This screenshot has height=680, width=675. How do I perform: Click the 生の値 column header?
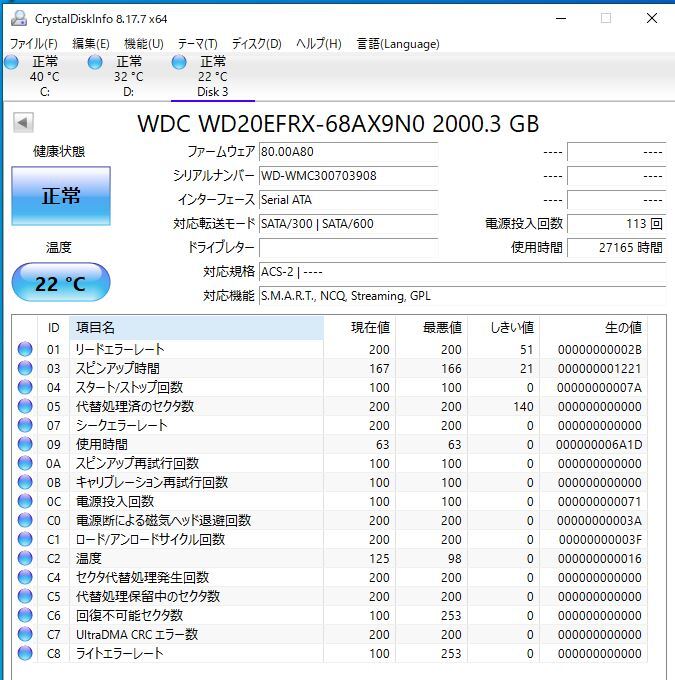pos(593,327)
